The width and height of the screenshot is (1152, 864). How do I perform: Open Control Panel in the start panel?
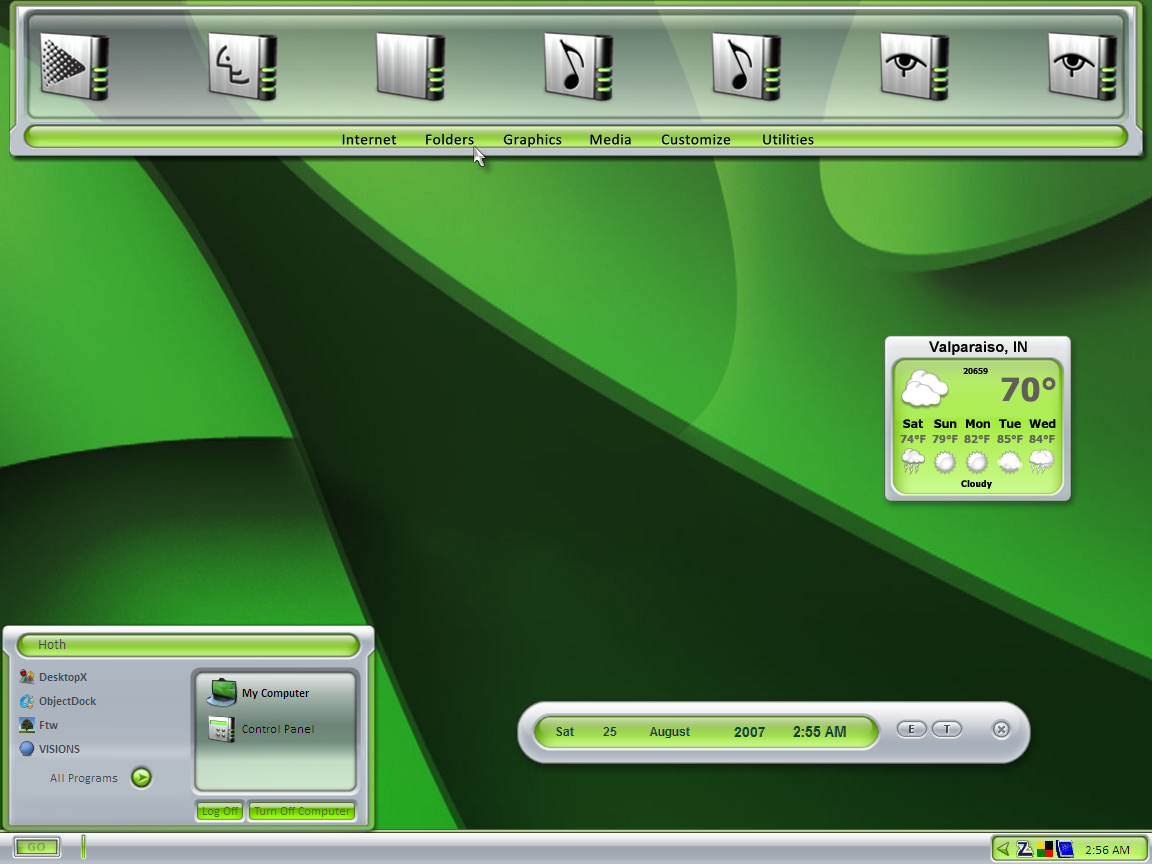pyautogui.click(x=261, y=729)
